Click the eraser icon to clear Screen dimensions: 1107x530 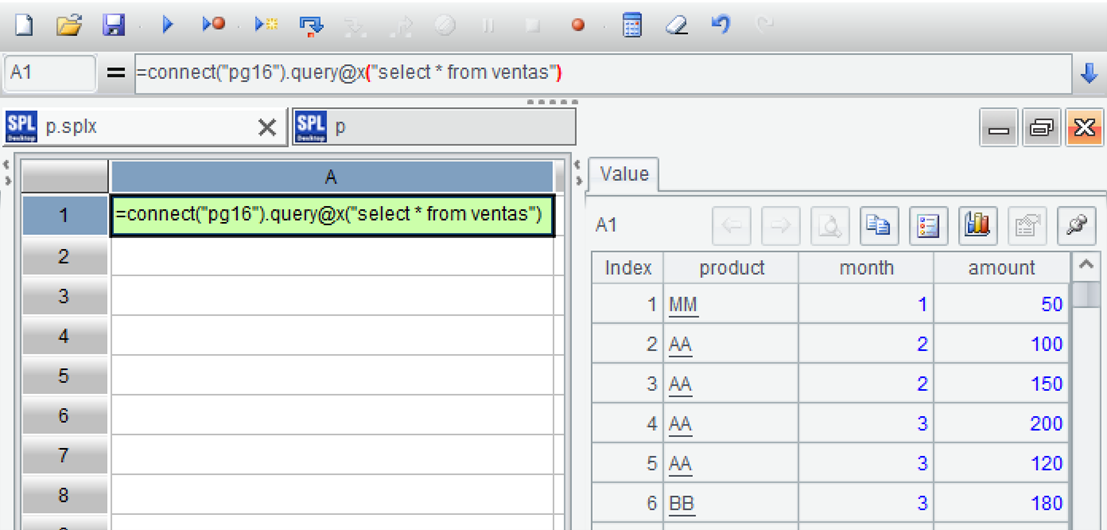(x=677, y=25)
